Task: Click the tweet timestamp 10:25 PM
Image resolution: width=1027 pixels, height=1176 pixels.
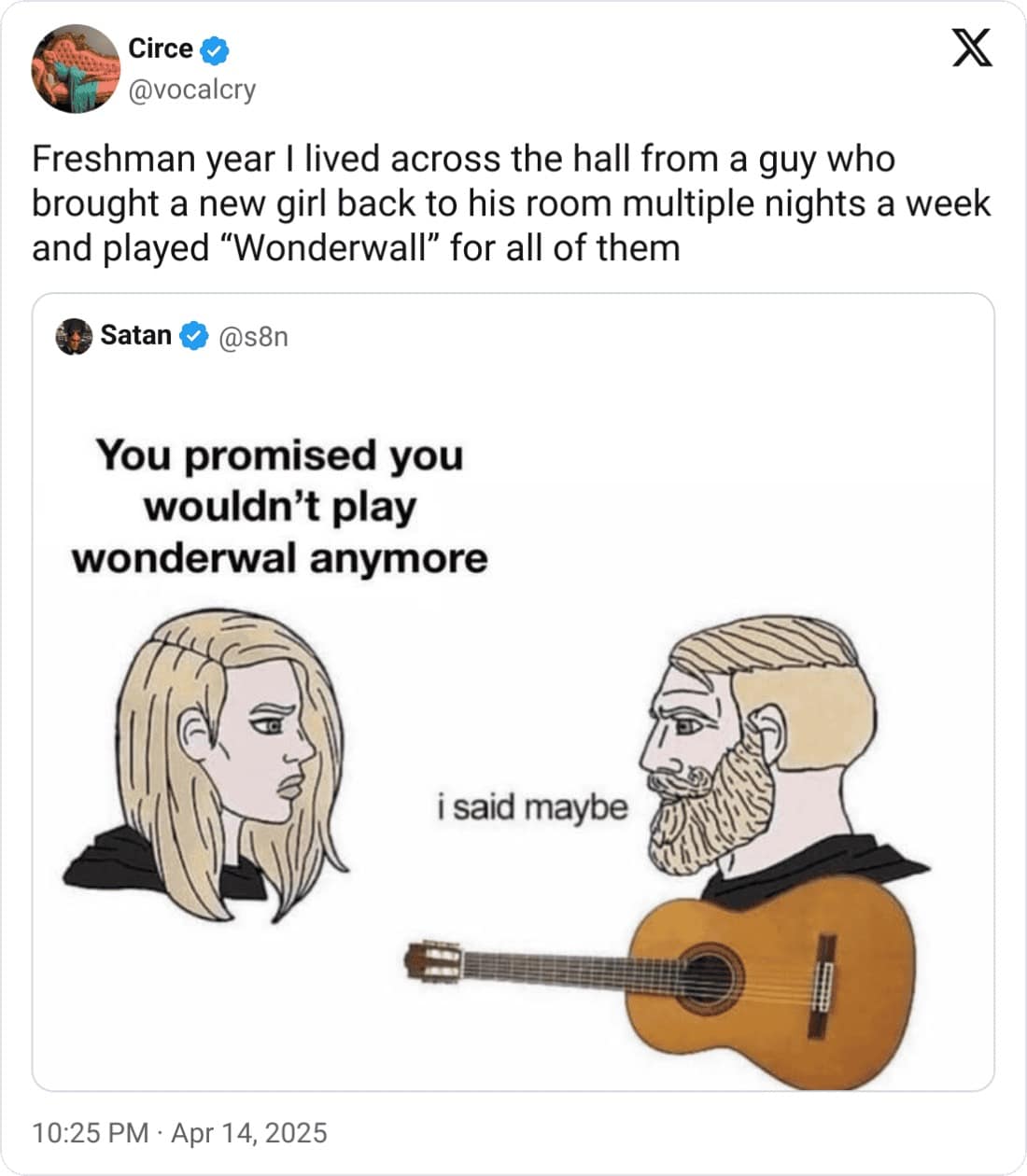Action: click(x=84, y=1132)
